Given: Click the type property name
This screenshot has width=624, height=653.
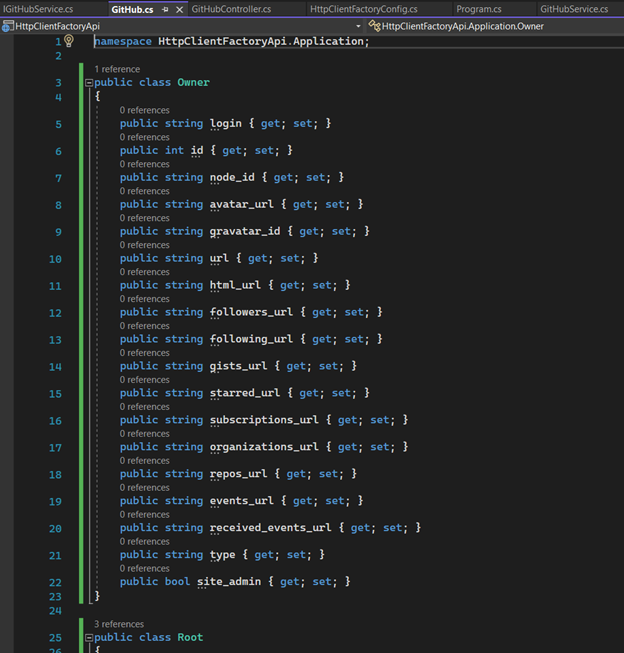Looking at the screenshot, I should pos(222,555).
